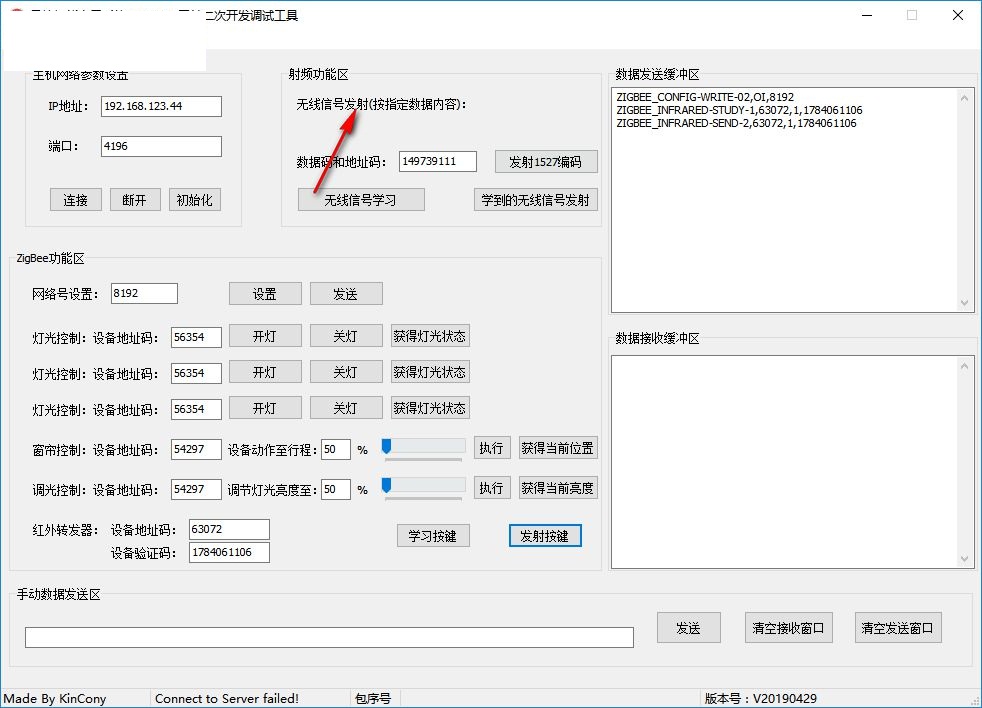
Task: Focus the 设备动作至行程 percent field
Action: point(336,449)
